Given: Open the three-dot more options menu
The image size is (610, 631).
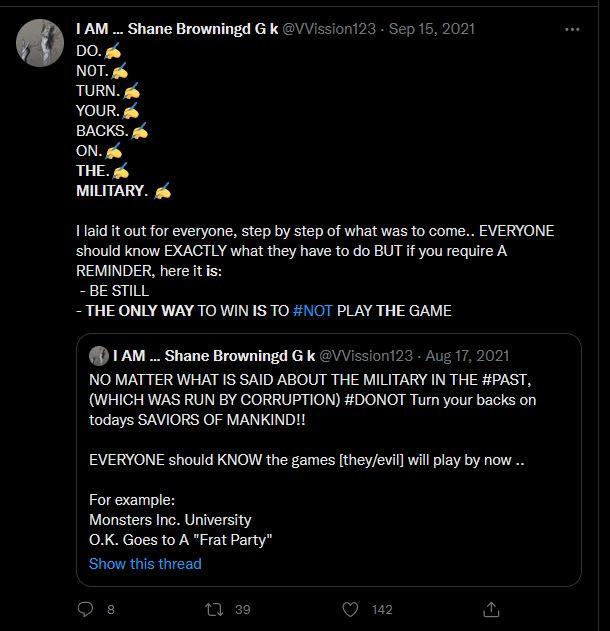Looking at the screenshot, I should pyautogui.click(x=572, y=29).
